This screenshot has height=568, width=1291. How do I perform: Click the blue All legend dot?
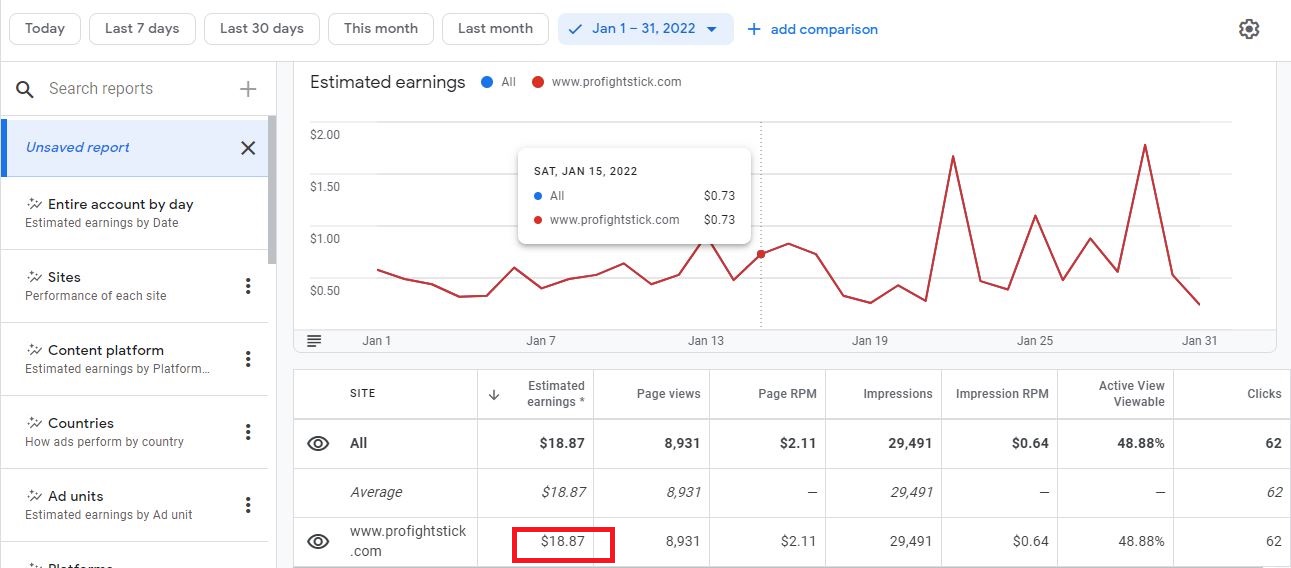click(x=486, y=82)
